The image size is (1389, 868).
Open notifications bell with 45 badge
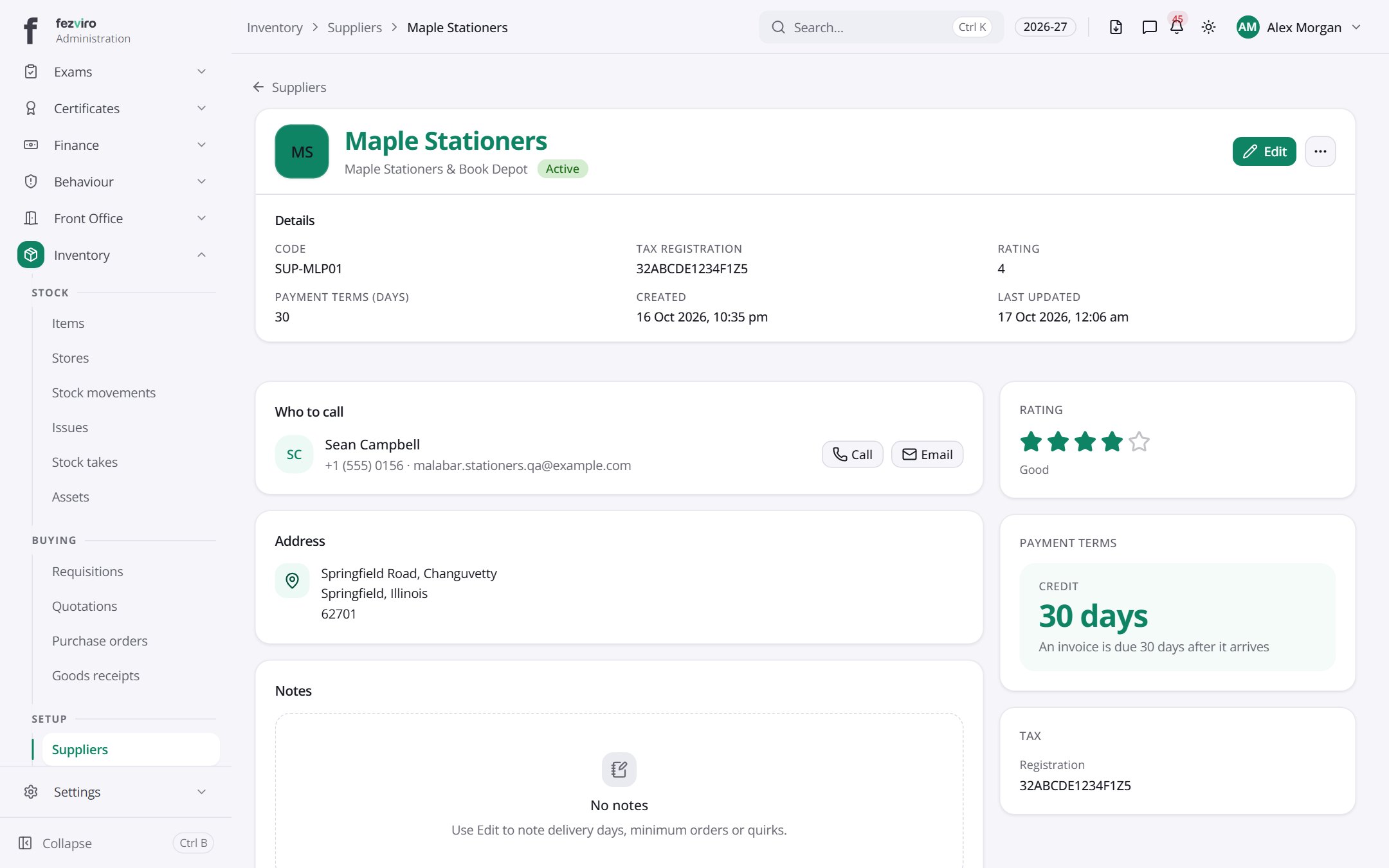point(1177,27)
